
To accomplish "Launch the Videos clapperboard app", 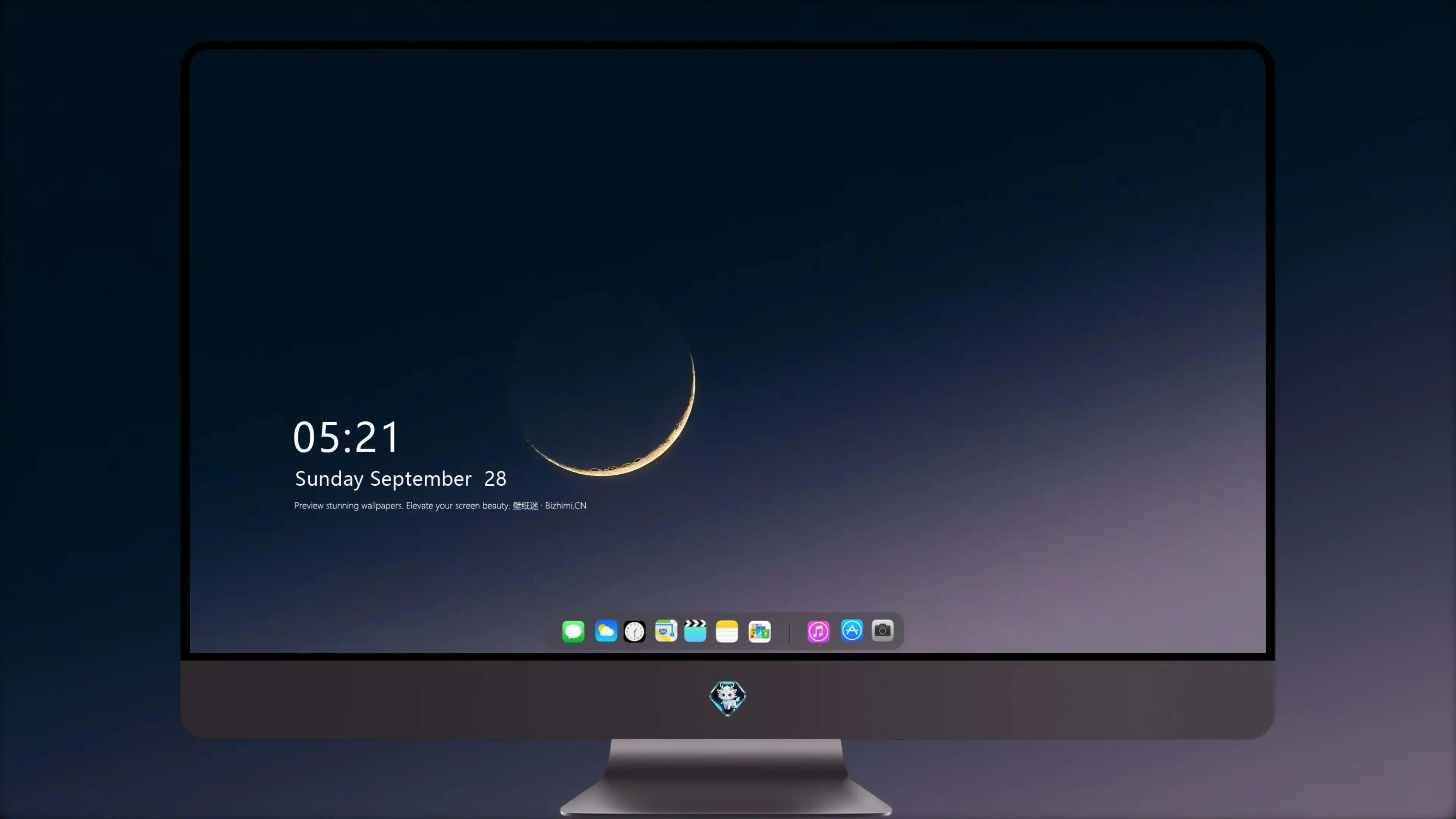I will click(x=695, y=631).
